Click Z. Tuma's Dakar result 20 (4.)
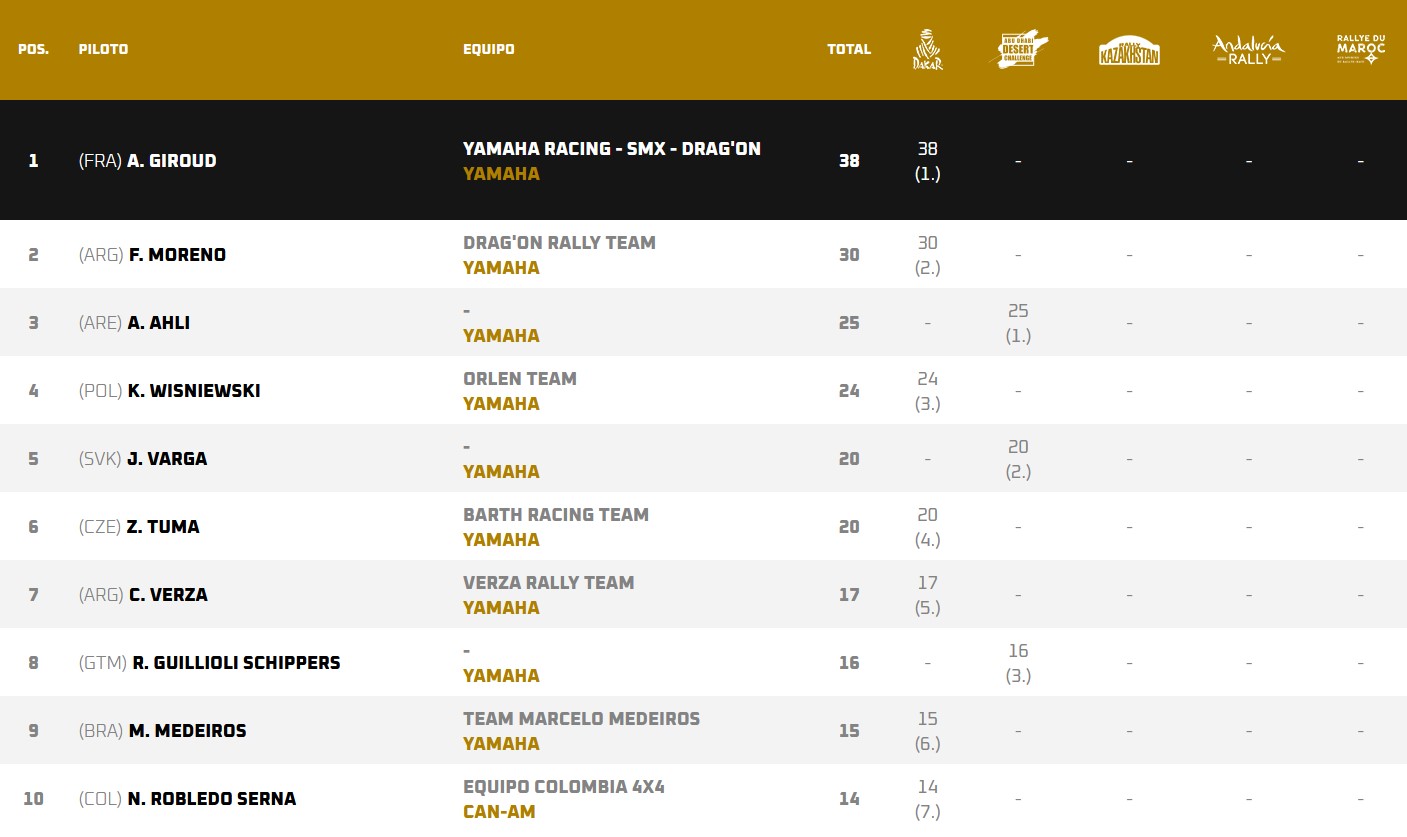Viewport: 1407px width, 837px height. click(928, 527)
